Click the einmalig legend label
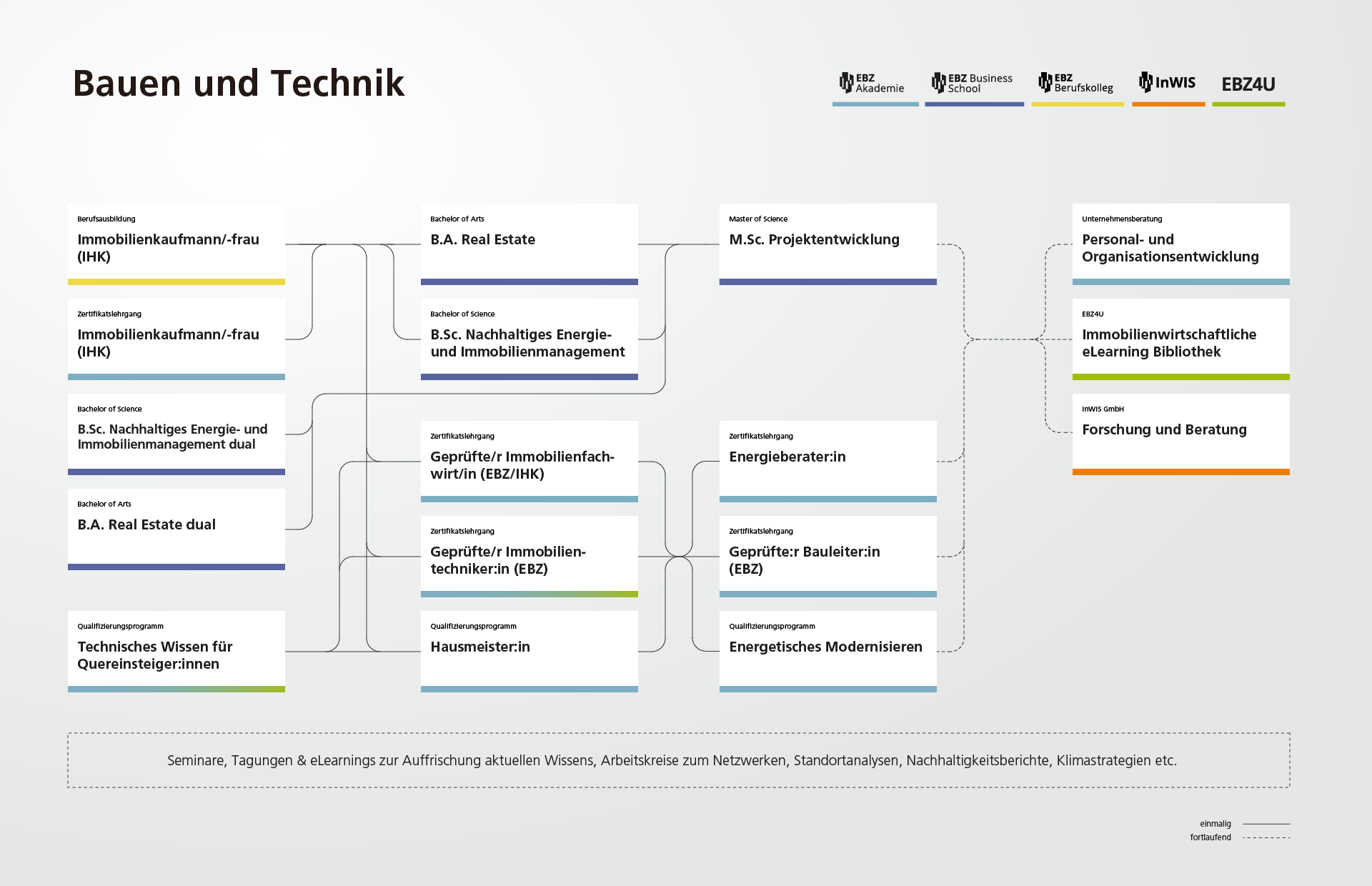This screenshot has height=886, width=1372. [1216, 824]
